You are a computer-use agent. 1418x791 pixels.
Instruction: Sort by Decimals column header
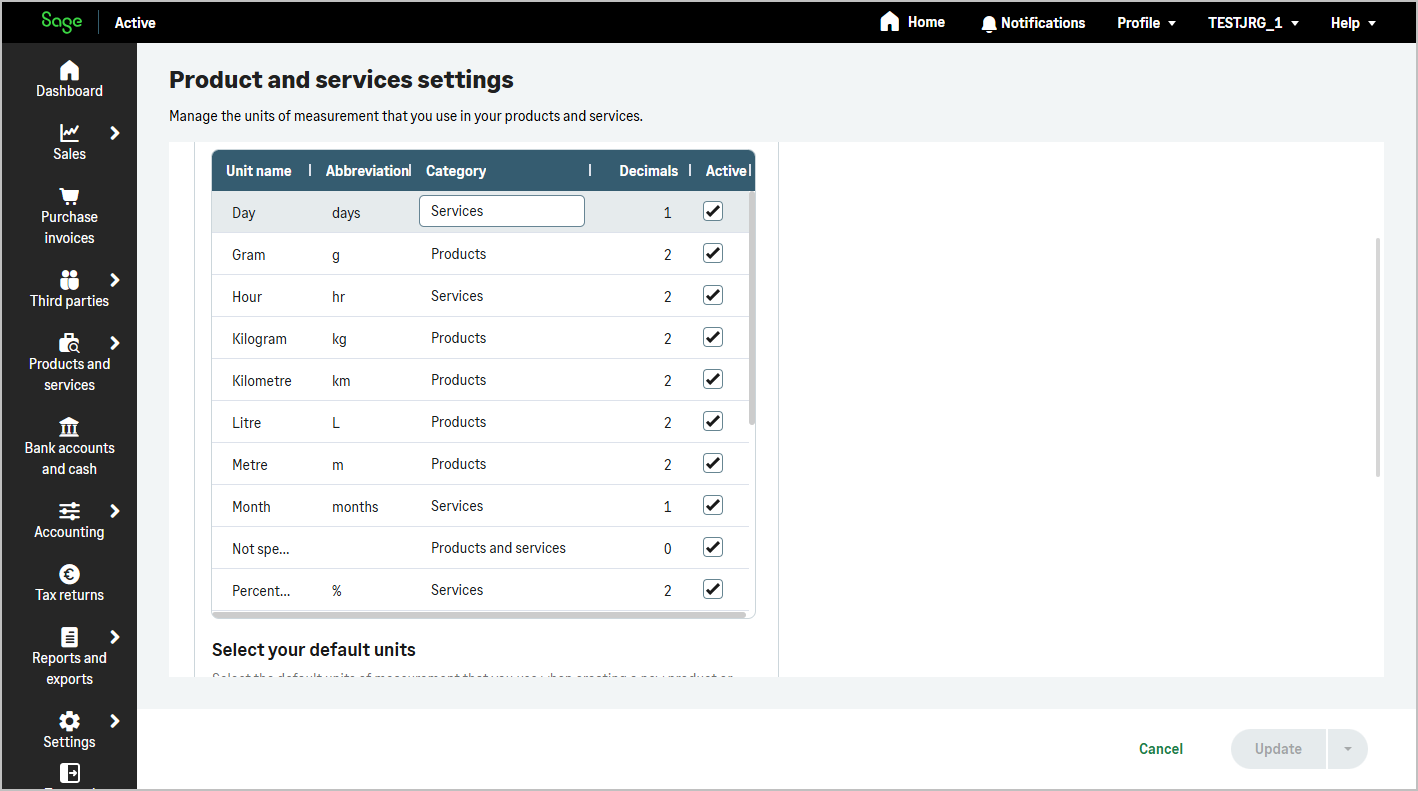[648, 171]
